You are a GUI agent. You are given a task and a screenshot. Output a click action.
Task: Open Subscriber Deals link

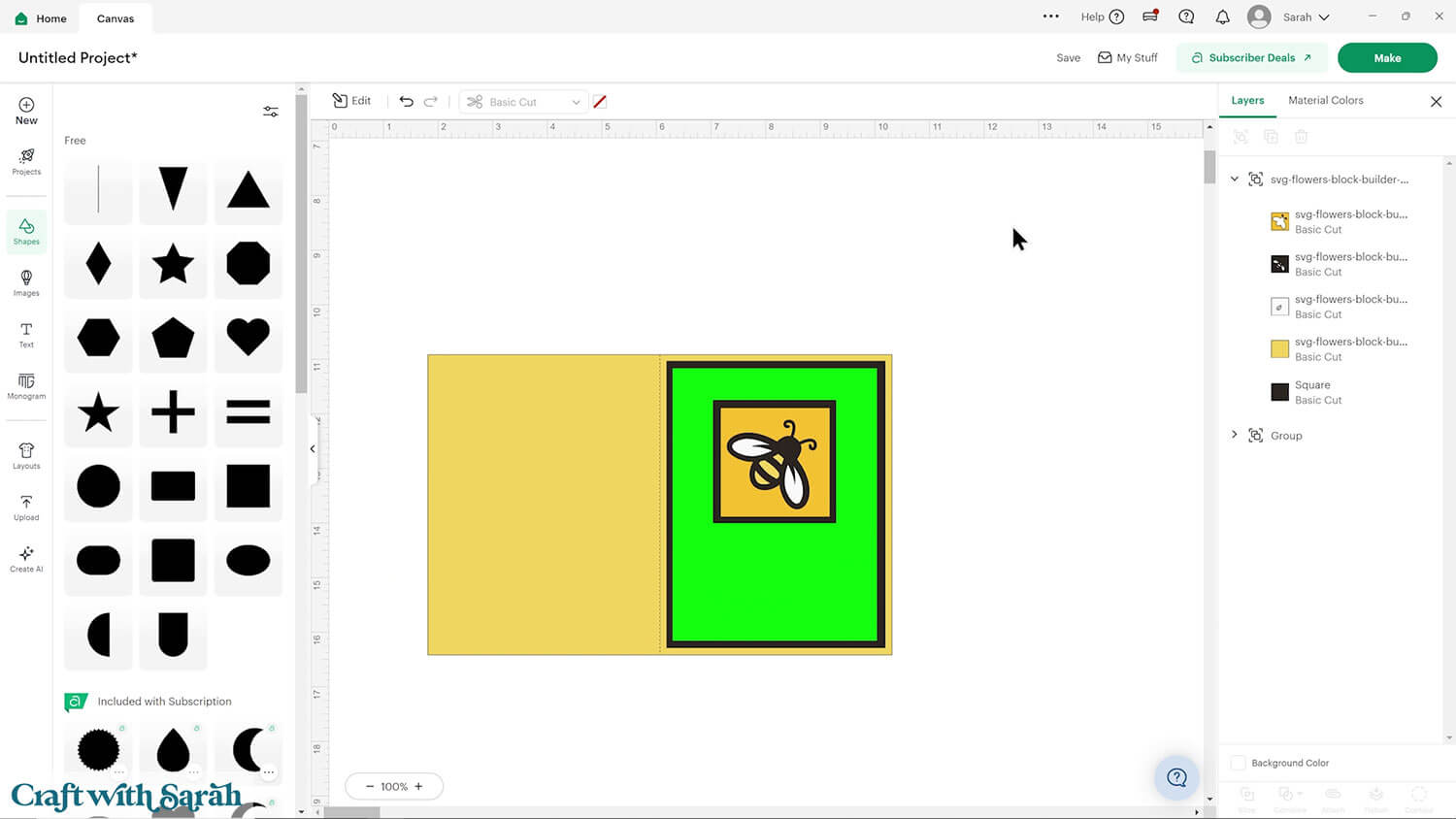coord(1251,58)
